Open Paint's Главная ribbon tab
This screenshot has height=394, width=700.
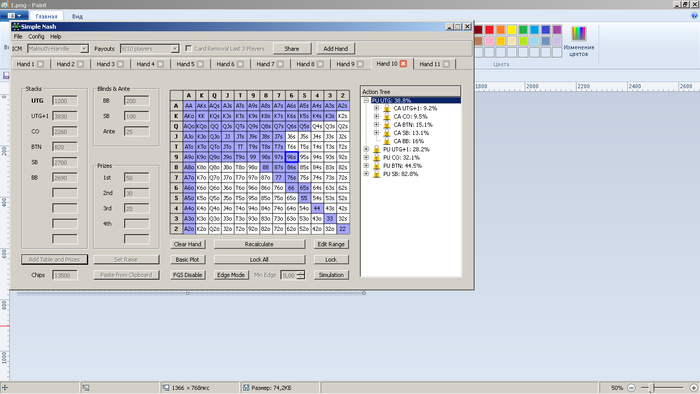click(x=46, y=16)
